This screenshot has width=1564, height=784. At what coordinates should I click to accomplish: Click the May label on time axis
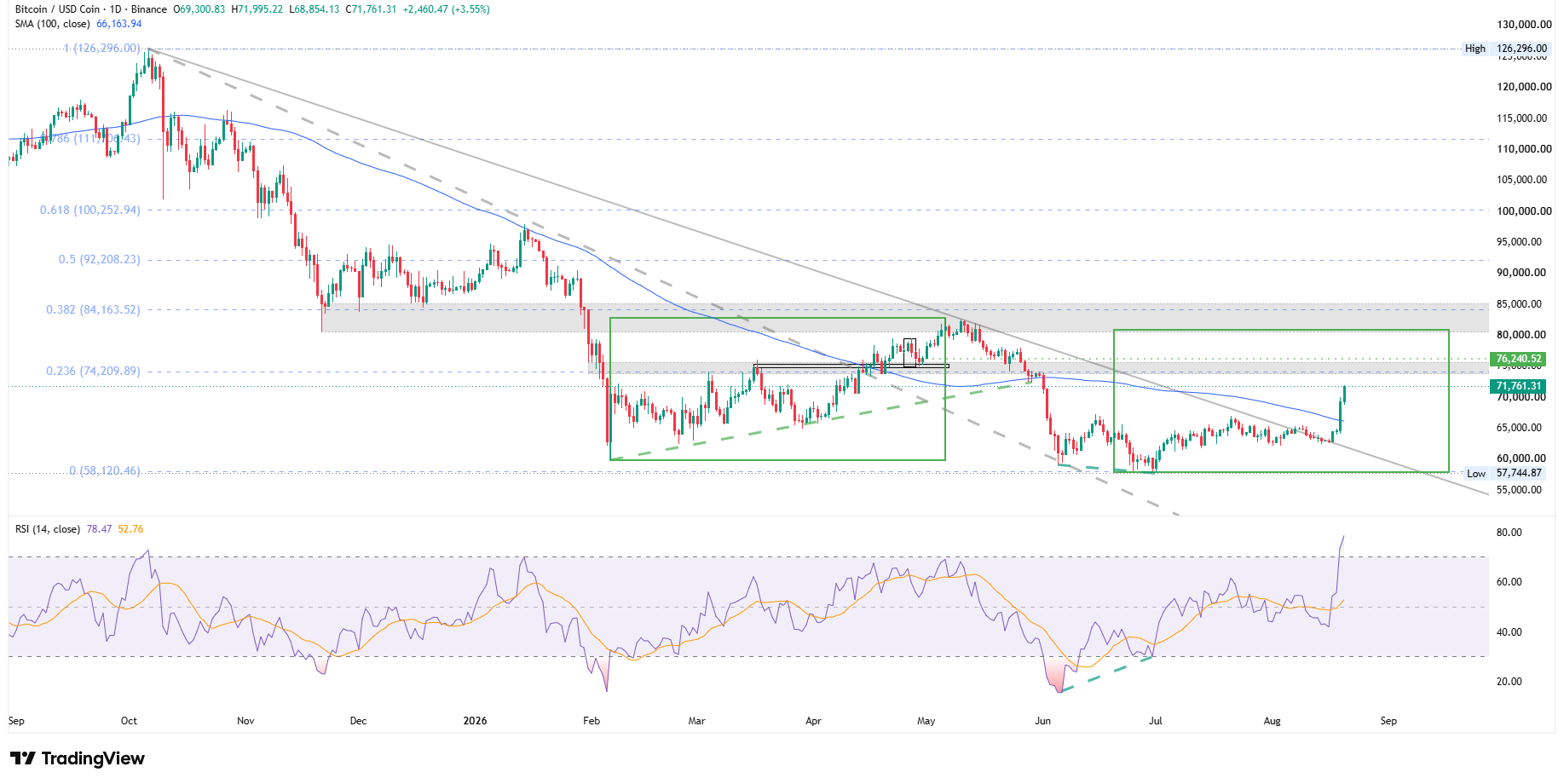[x=926, y=721]
